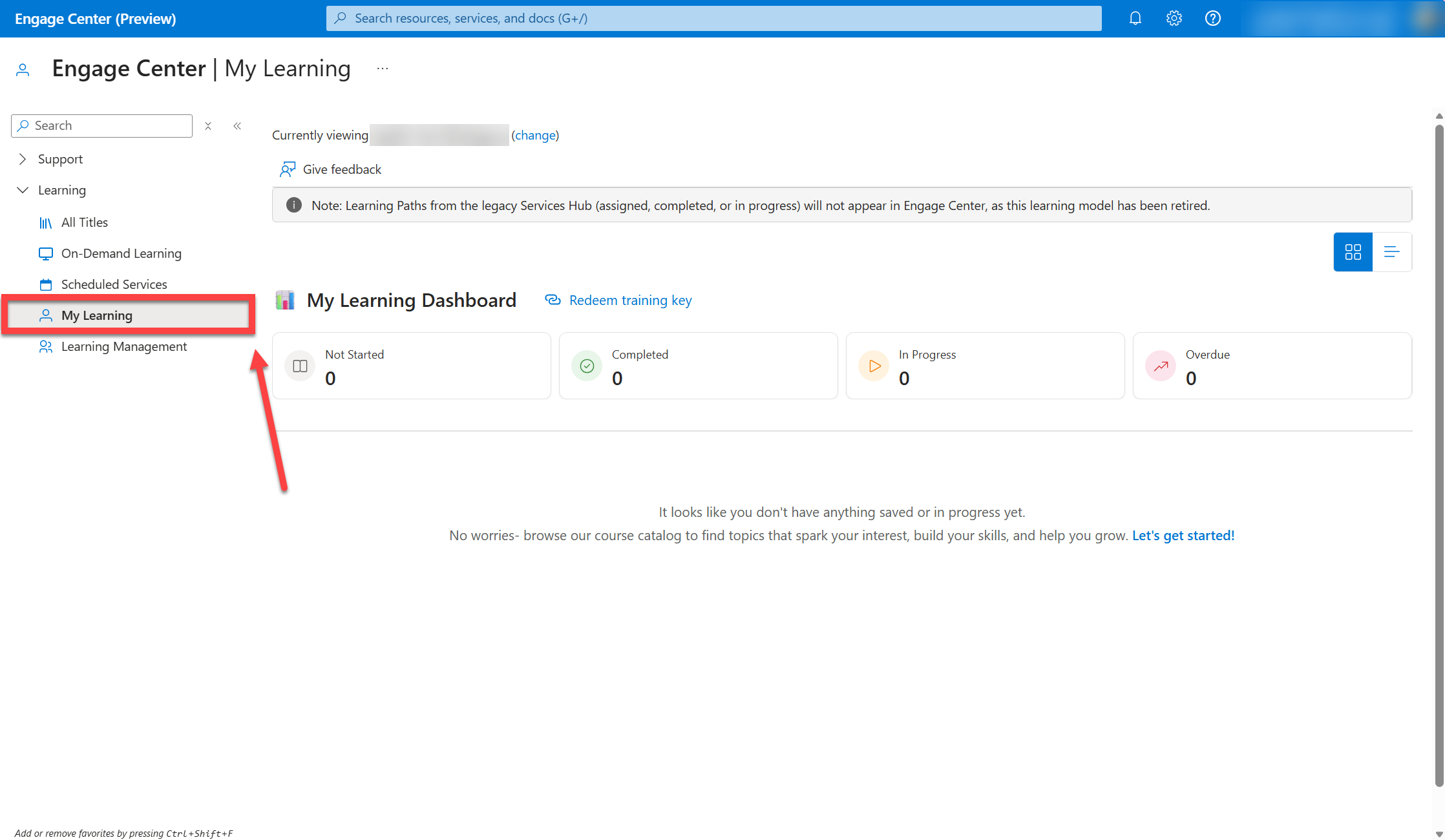Viewport: 1445px width, 840px height.
Task: Click the user profile icon beside Engage Center
Action: pyautogui.click(x=23, y=68)
